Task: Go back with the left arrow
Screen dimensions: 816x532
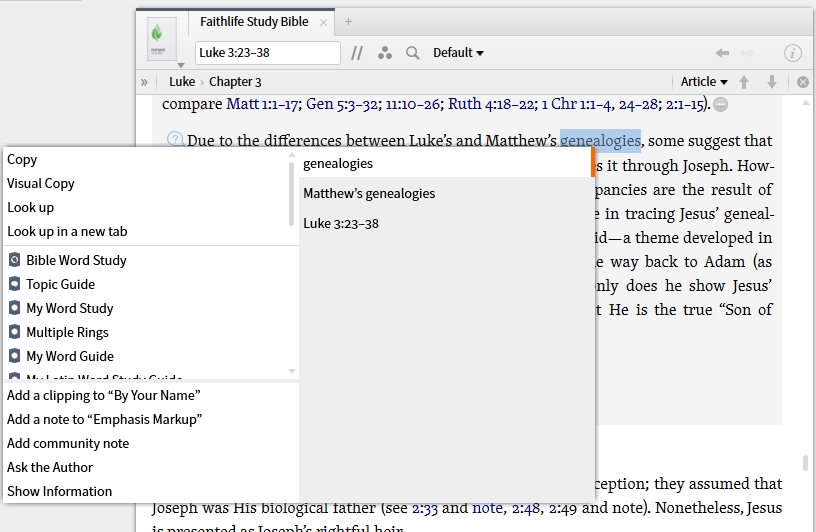Action: 722,53
